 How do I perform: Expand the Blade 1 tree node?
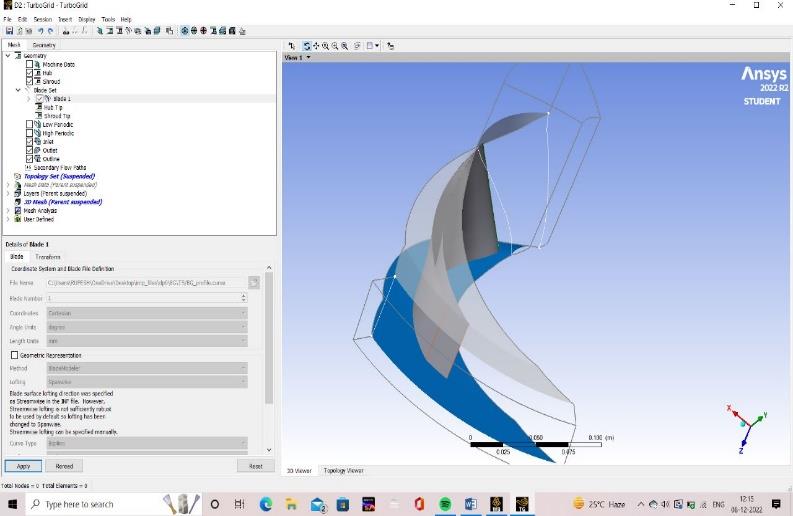pos(28,99)
